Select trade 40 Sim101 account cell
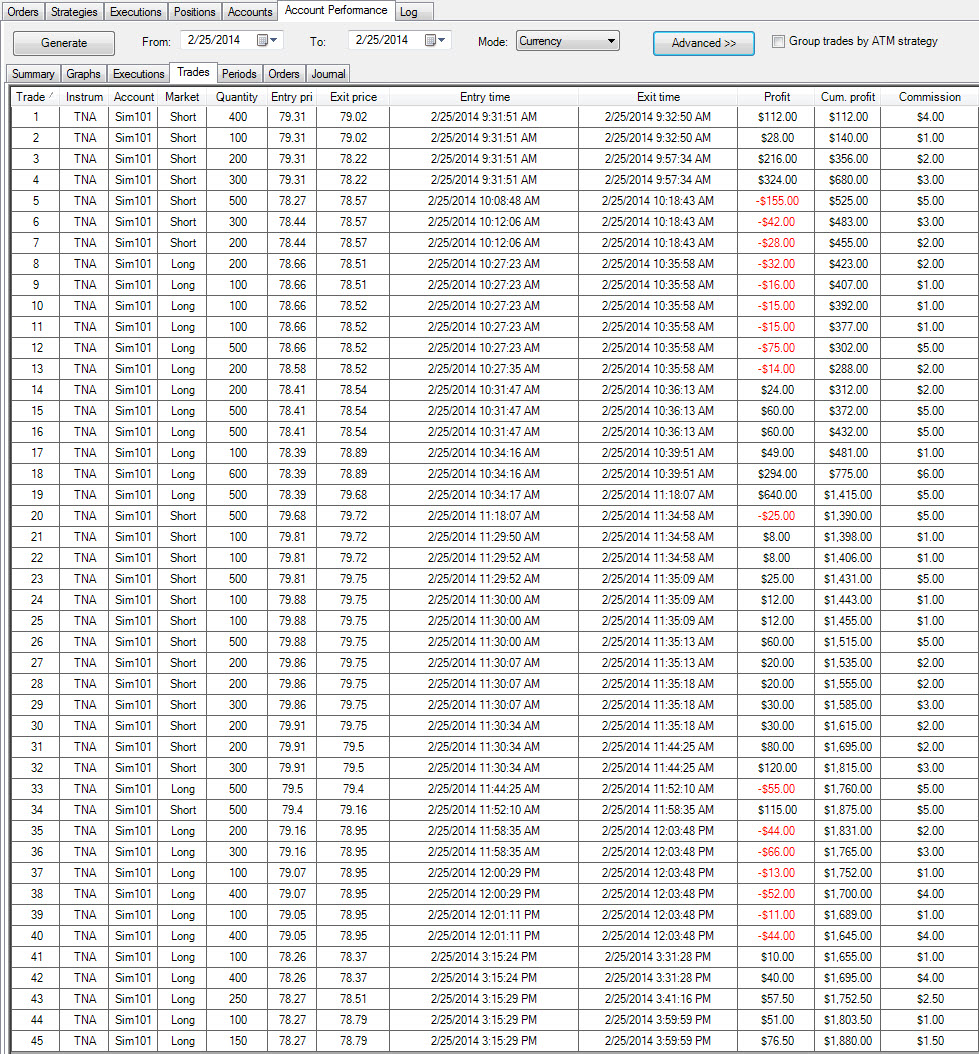Image resolution: width=979 pixels, height=1054 pixels. point(133,936)
